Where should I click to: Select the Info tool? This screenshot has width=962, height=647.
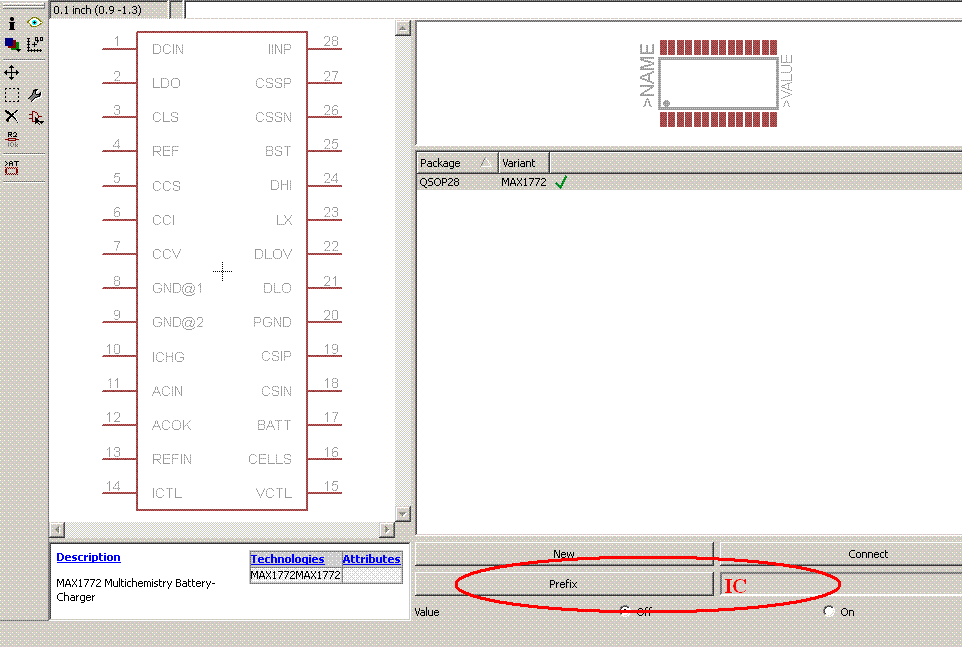pyautogui.click(x=12, y=23)
